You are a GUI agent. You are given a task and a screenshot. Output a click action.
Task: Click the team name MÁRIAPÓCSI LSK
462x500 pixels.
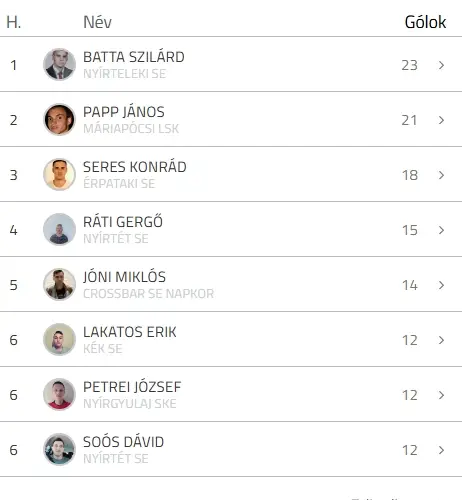pos(131,129)
